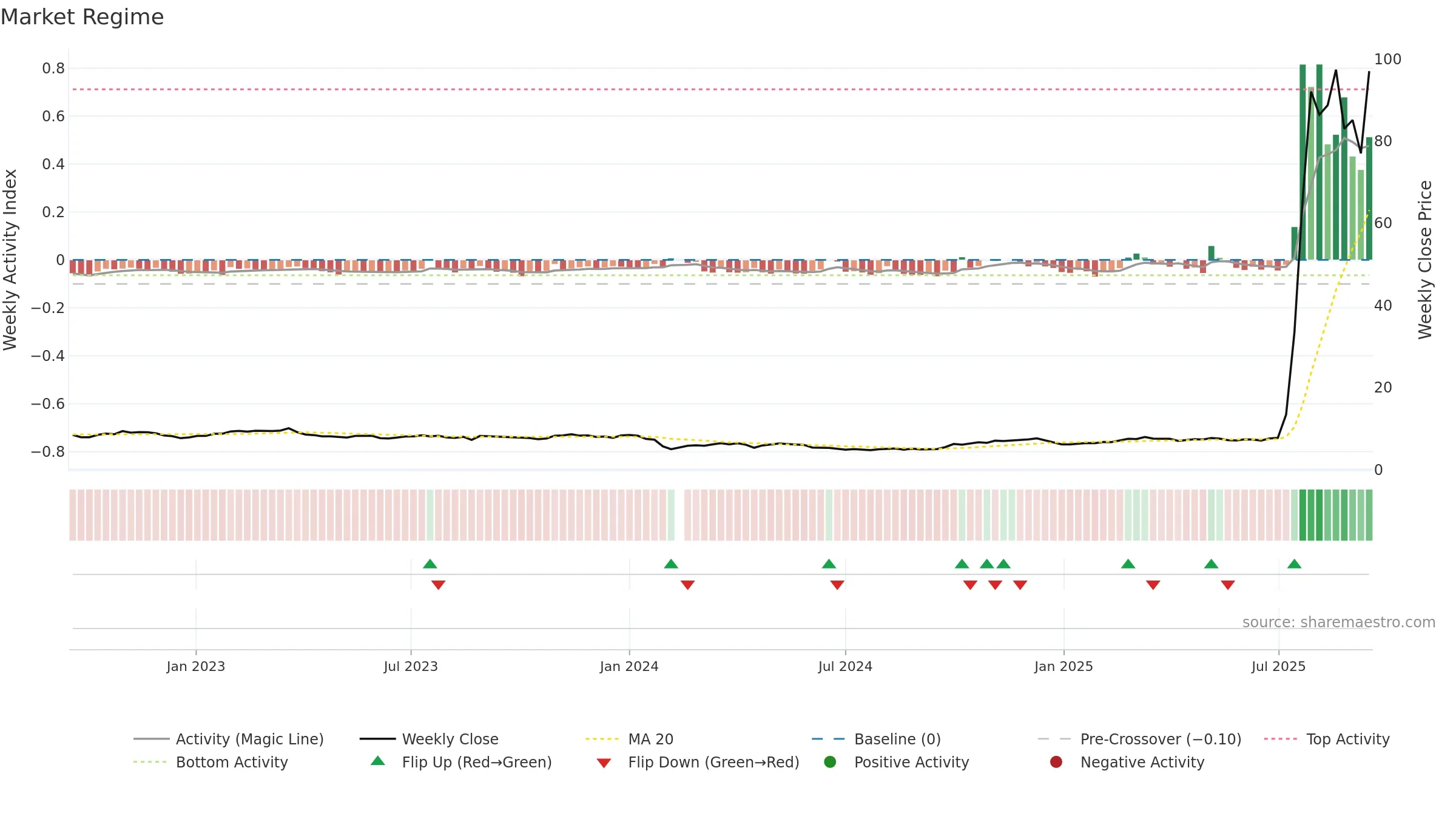Select first red flip-down triangle after Jan 2025
The image size is (1456, 819).
point(1153,585)
